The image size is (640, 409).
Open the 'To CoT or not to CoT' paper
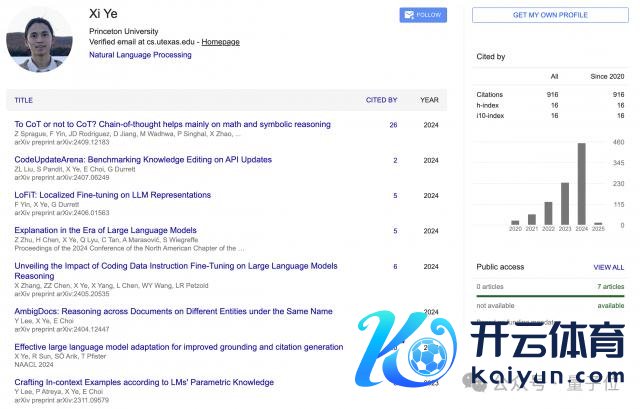pos(172,125)
